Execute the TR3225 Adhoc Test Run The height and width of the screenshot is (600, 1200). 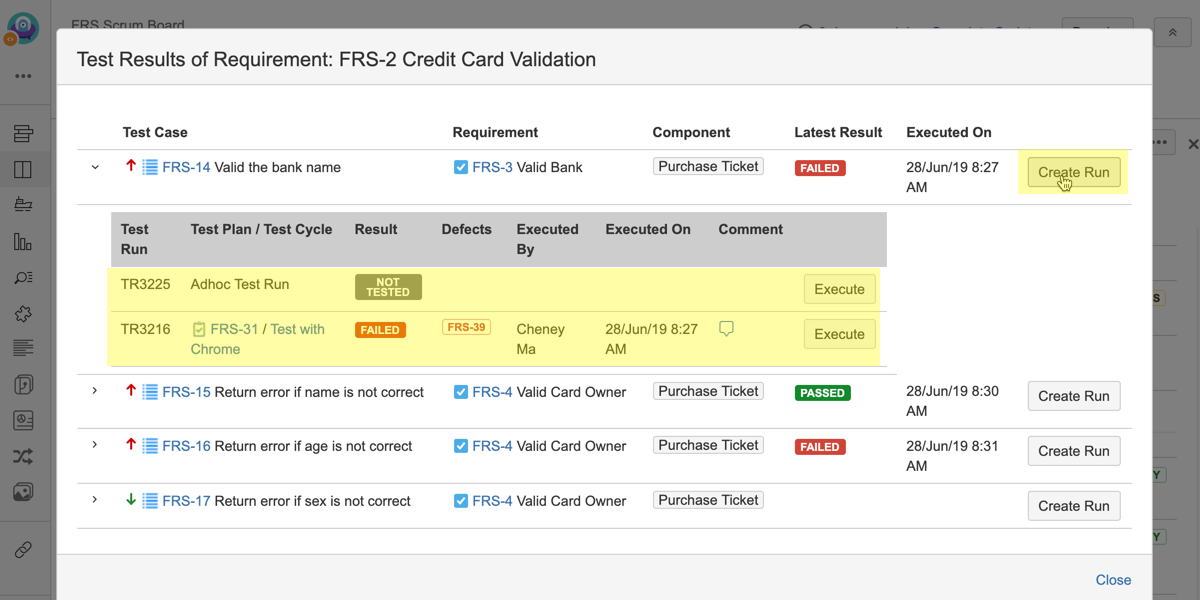pos(839,289)
